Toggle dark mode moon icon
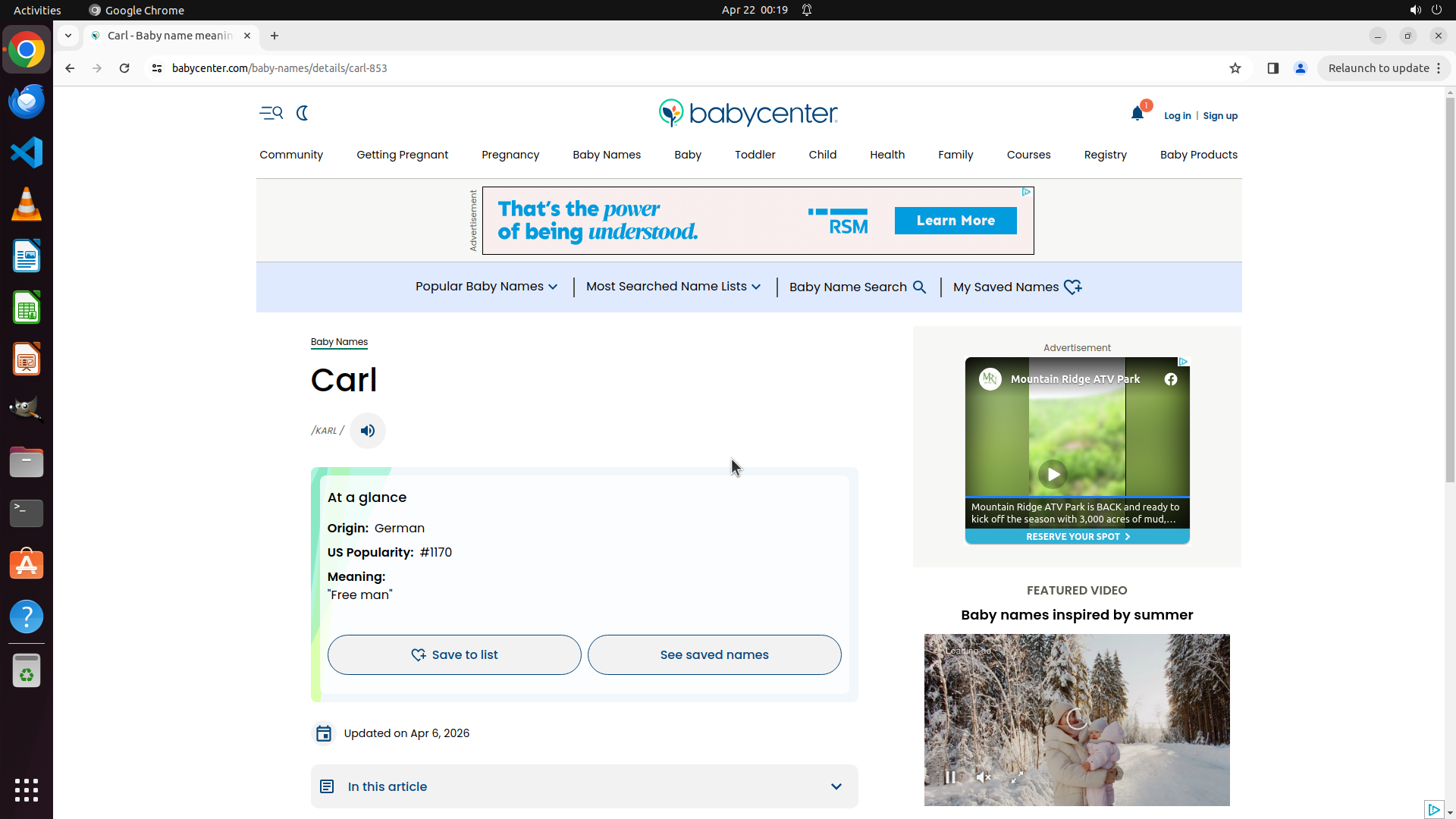Viewport: 1456px width, 819px height. 303,113
